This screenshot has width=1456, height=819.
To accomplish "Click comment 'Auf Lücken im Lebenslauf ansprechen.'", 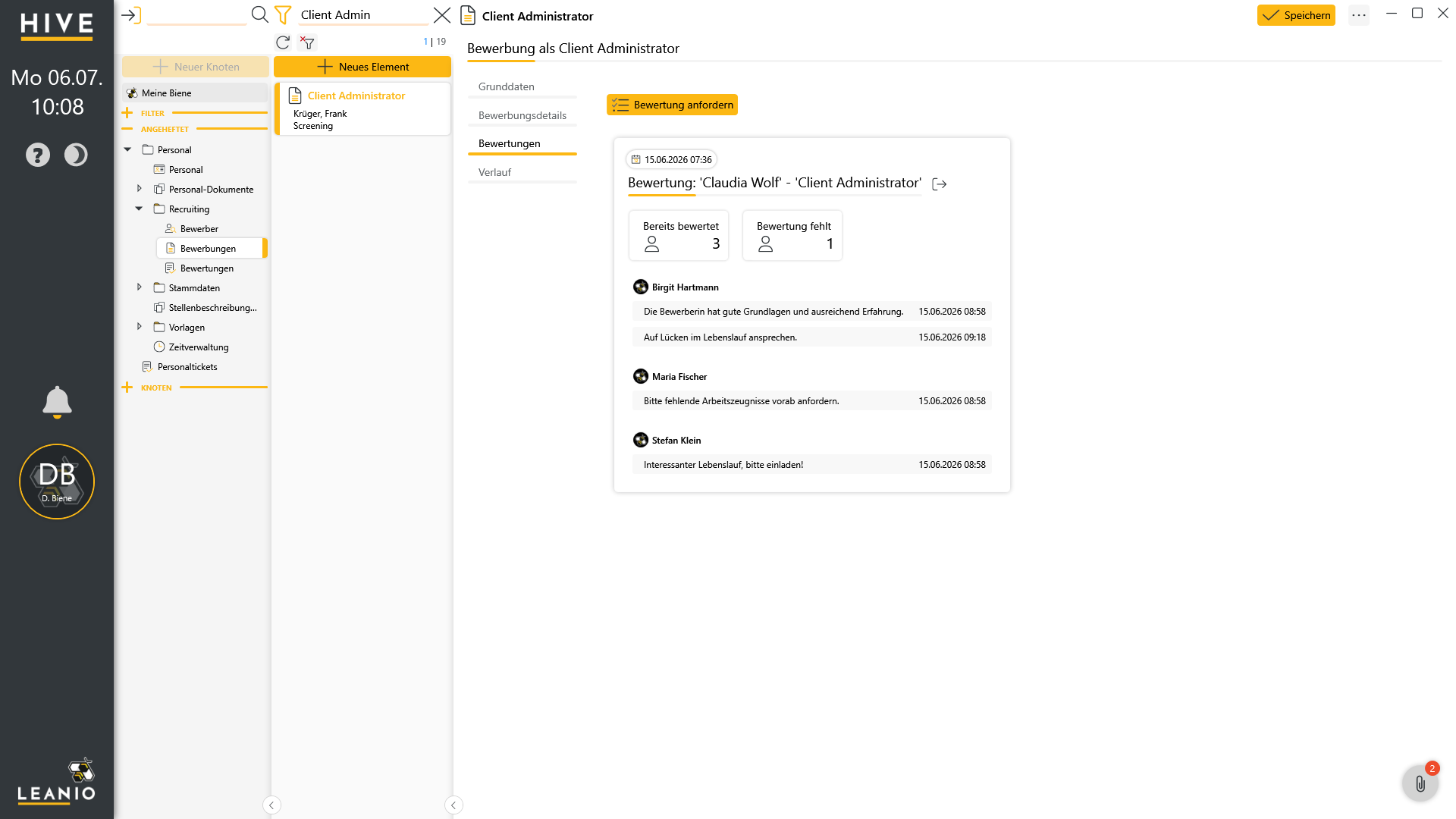I will point(811,337).
